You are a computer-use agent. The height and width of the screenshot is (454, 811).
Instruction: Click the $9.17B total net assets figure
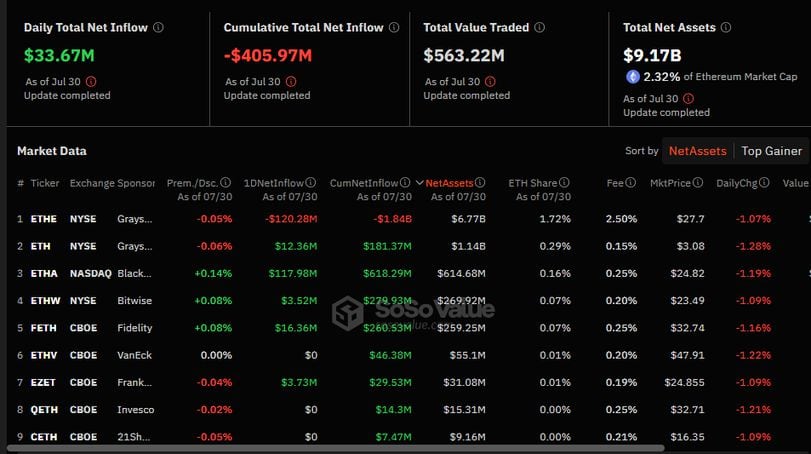[652, 55]
